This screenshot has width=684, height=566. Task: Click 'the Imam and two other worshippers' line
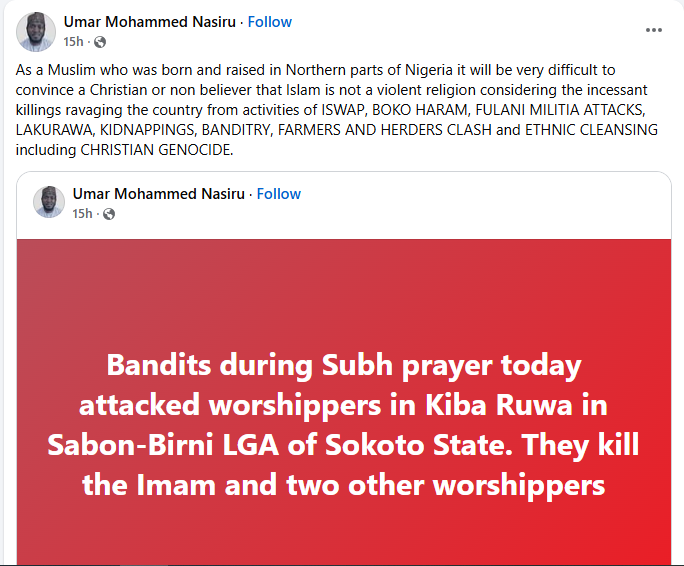point(343,485)
